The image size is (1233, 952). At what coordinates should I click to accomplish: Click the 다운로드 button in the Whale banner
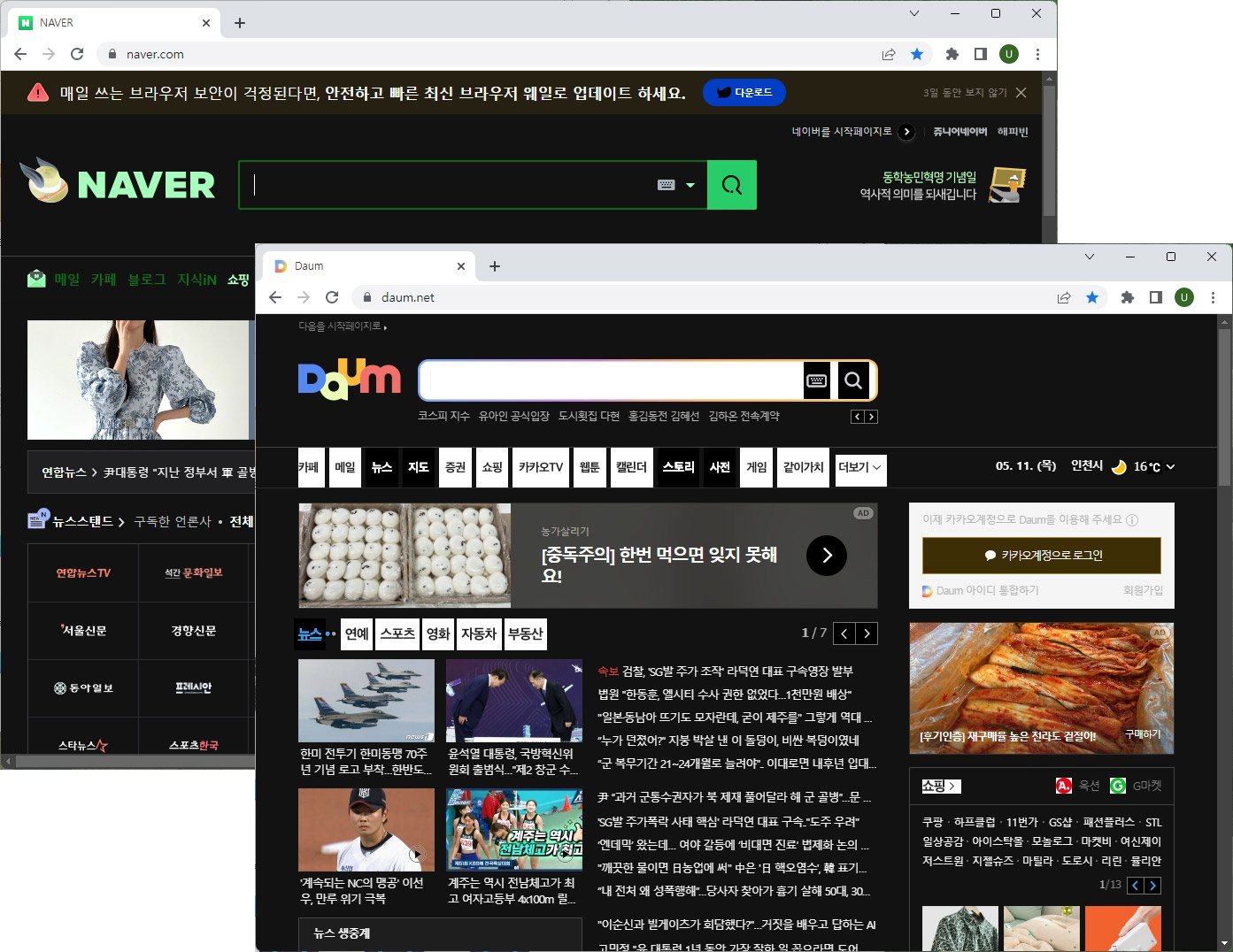pyautogui.click(x=744, y=92)
